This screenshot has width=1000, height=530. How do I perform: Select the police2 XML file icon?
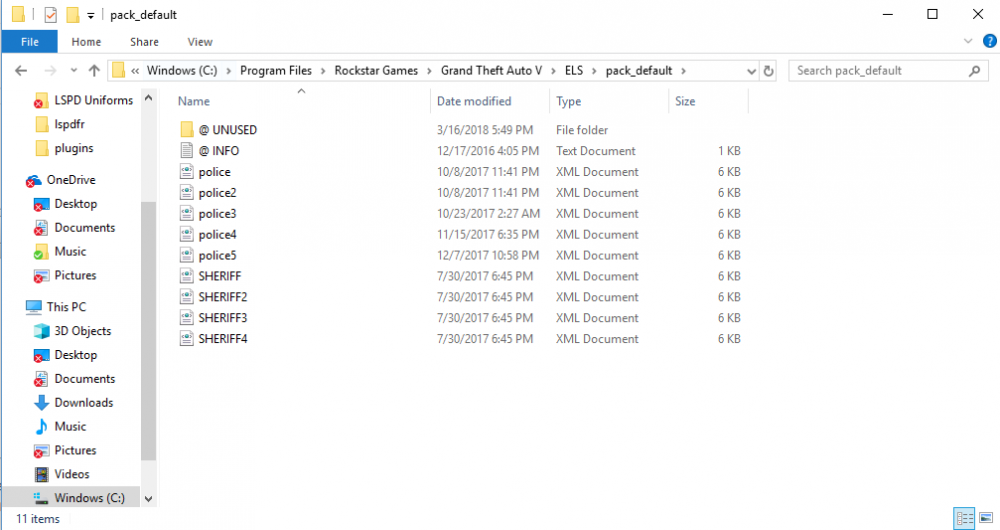[x=186, y=193]
